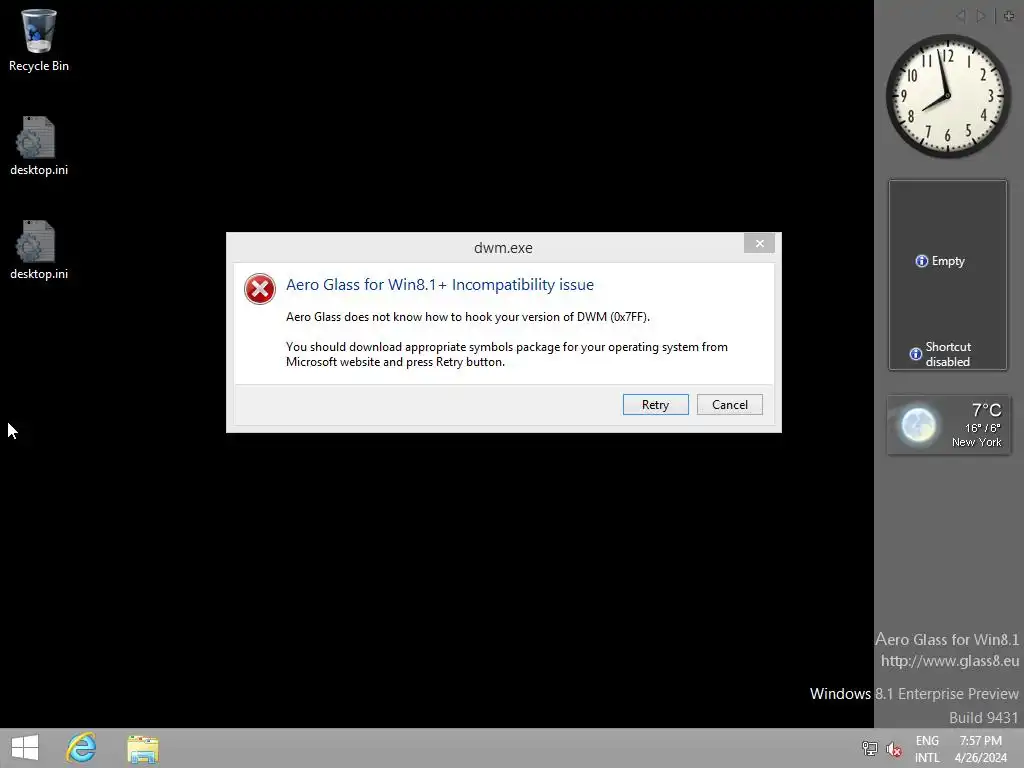The image size is (1024, 768).
Task: Click the 7°C temperature reading
Action: click(x=986, y=410)
